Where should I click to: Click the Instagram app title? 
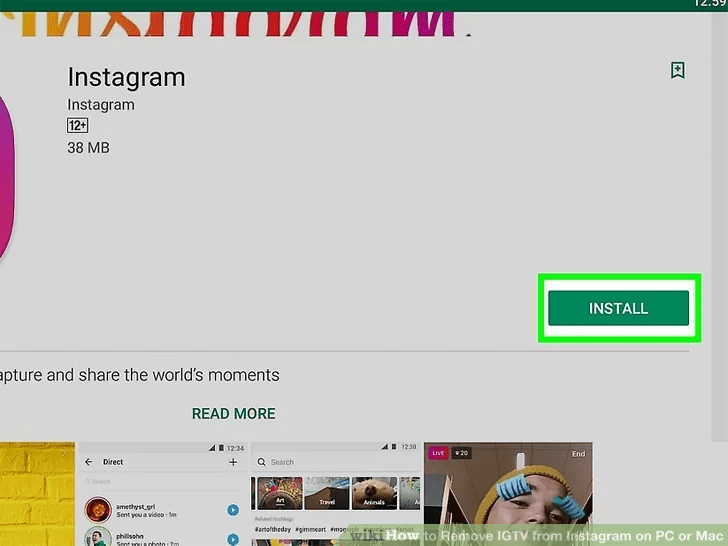click(126, 77)
